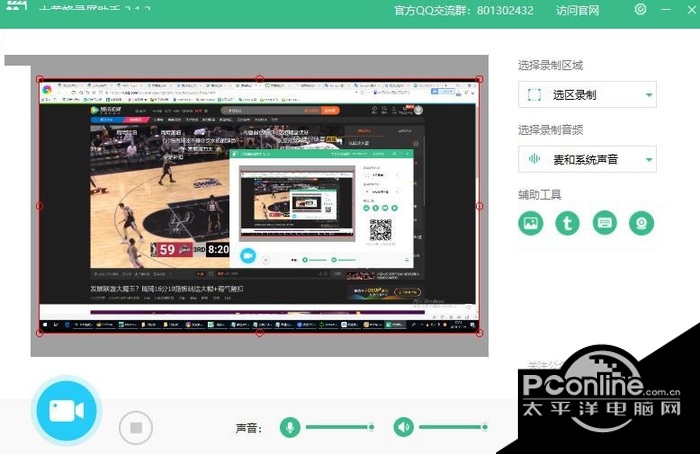Screen dimensions: 700x454
Task: Click the bottom-left selection resize handle
Action: pyautogui.click(x=39, y=333)
